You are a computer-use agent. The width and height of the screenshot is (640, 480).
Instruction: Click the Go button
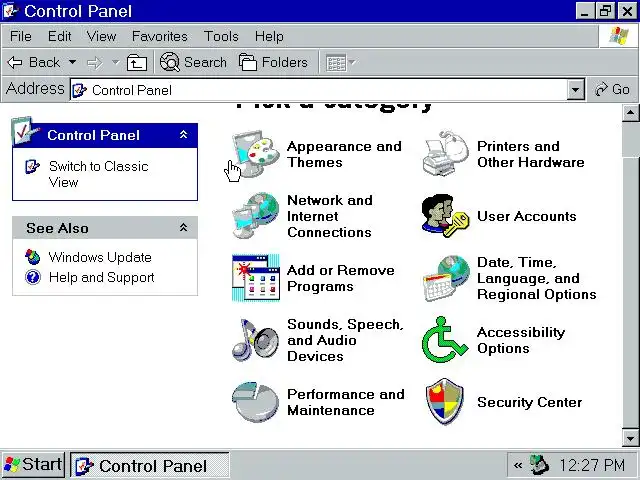pos(612,89)
